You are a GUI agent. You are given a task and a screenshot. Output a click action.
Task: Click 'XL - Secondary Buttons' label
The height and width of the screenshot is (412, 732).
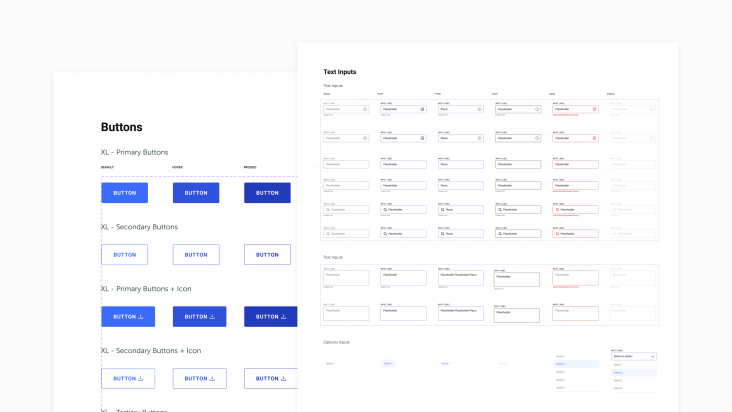[139, 227]
